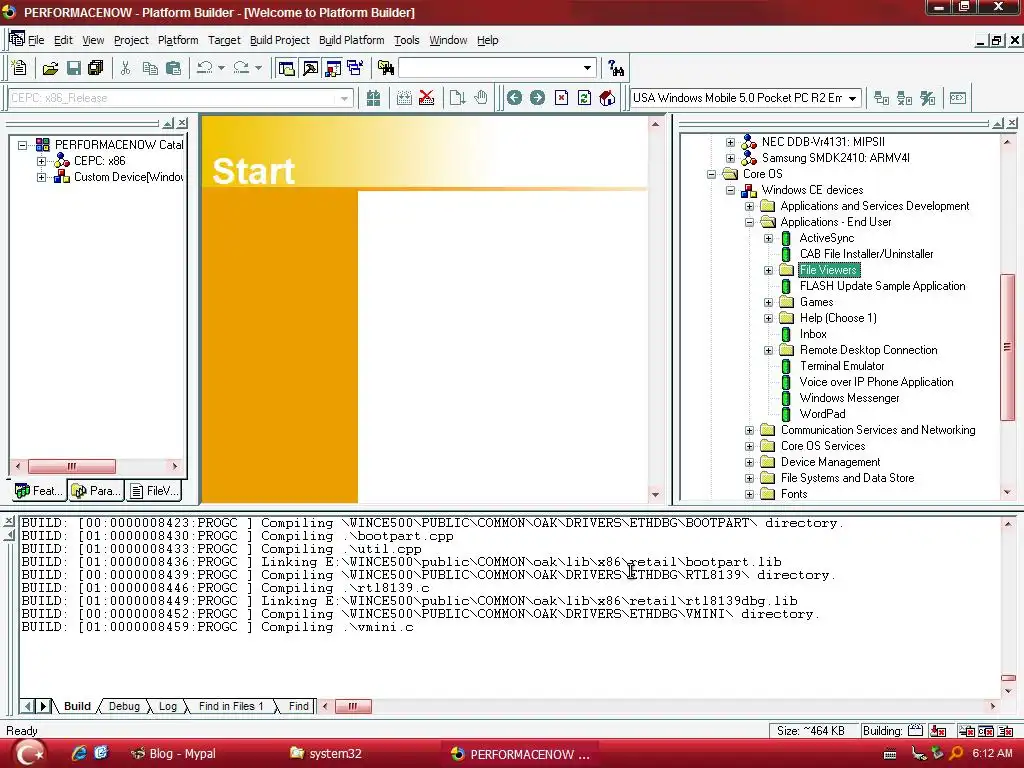The image size is (1024, 768).
Task: Click the Save All toolbar icon
Action: 95,68
